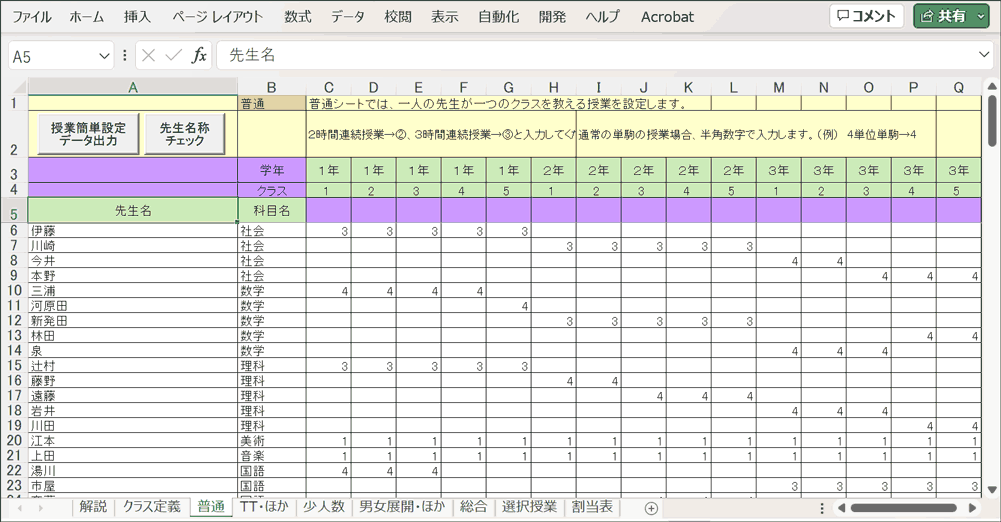Select row 10 header
1001x522 pixels.
click(x=14, y=291)
